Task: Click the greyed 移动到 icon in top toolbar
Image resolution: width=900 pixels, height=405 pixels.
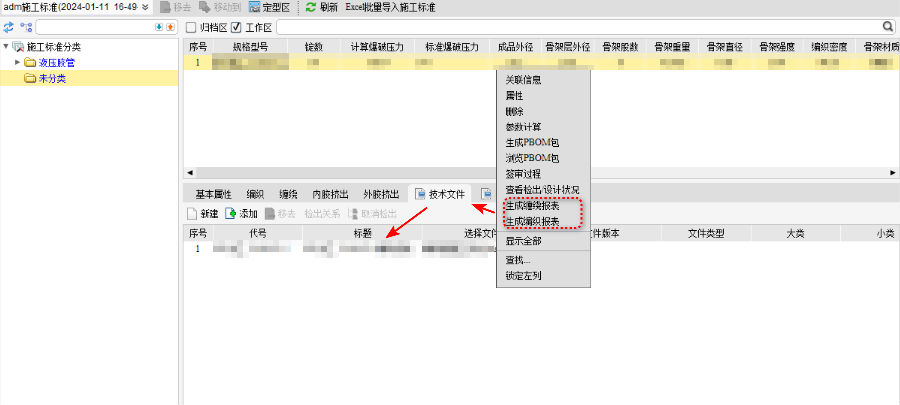Action: tap(204, 7)
